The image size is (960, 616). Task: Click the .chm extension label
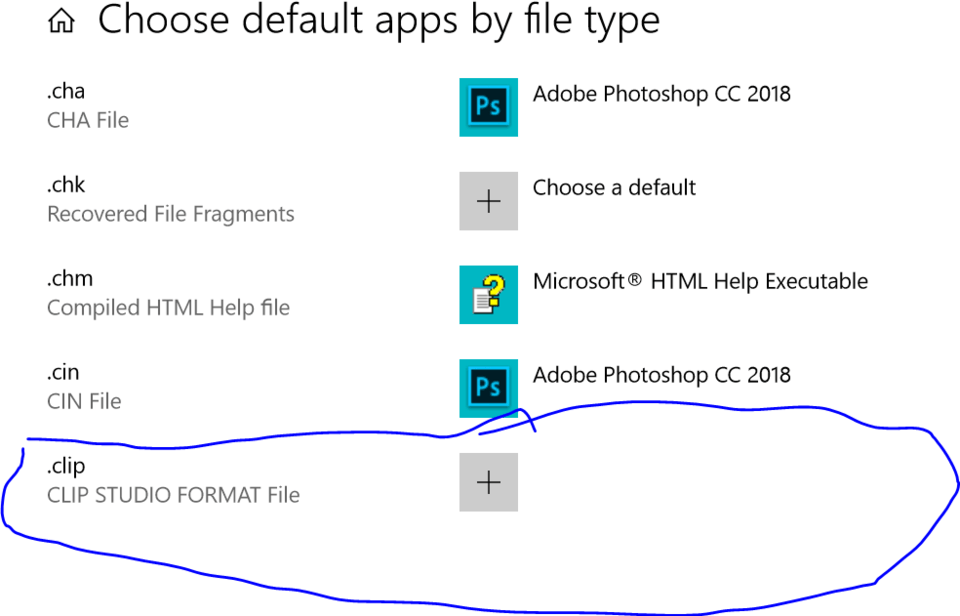[x=69, y=279]
